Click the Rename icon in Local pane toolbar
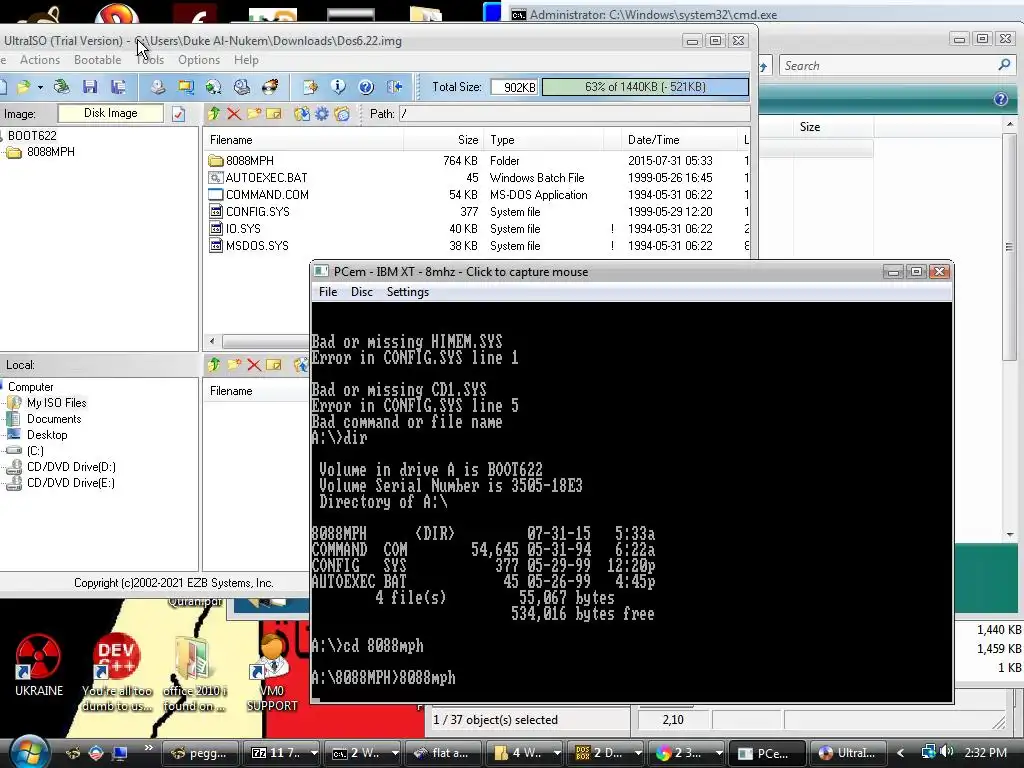1024x768 pixels. 274,365
